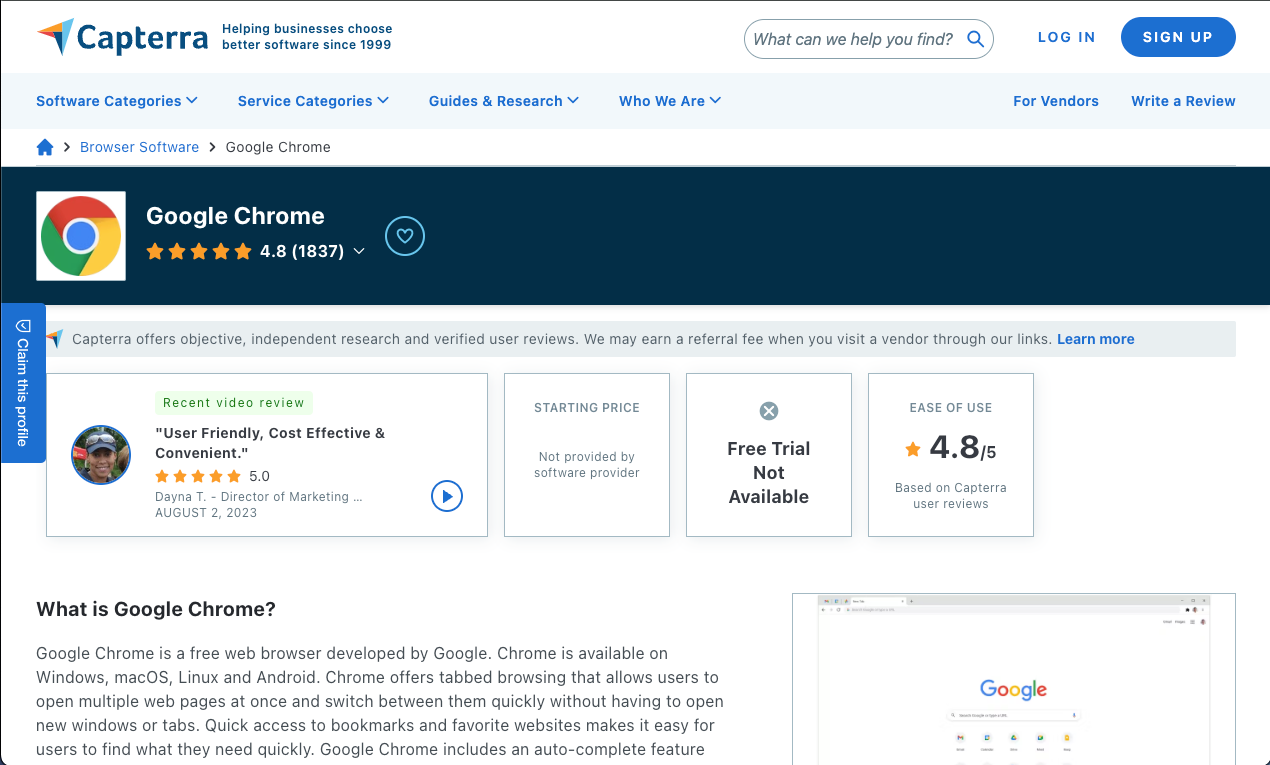
Task: Save Google Chrome with the heart icon
Action: pos(405,236)
